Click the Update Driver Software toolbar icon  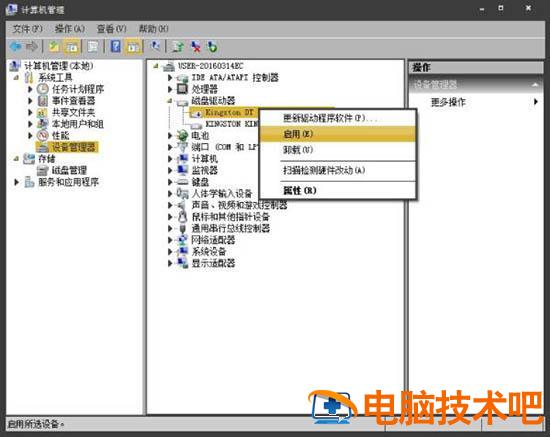pos(179,46)
